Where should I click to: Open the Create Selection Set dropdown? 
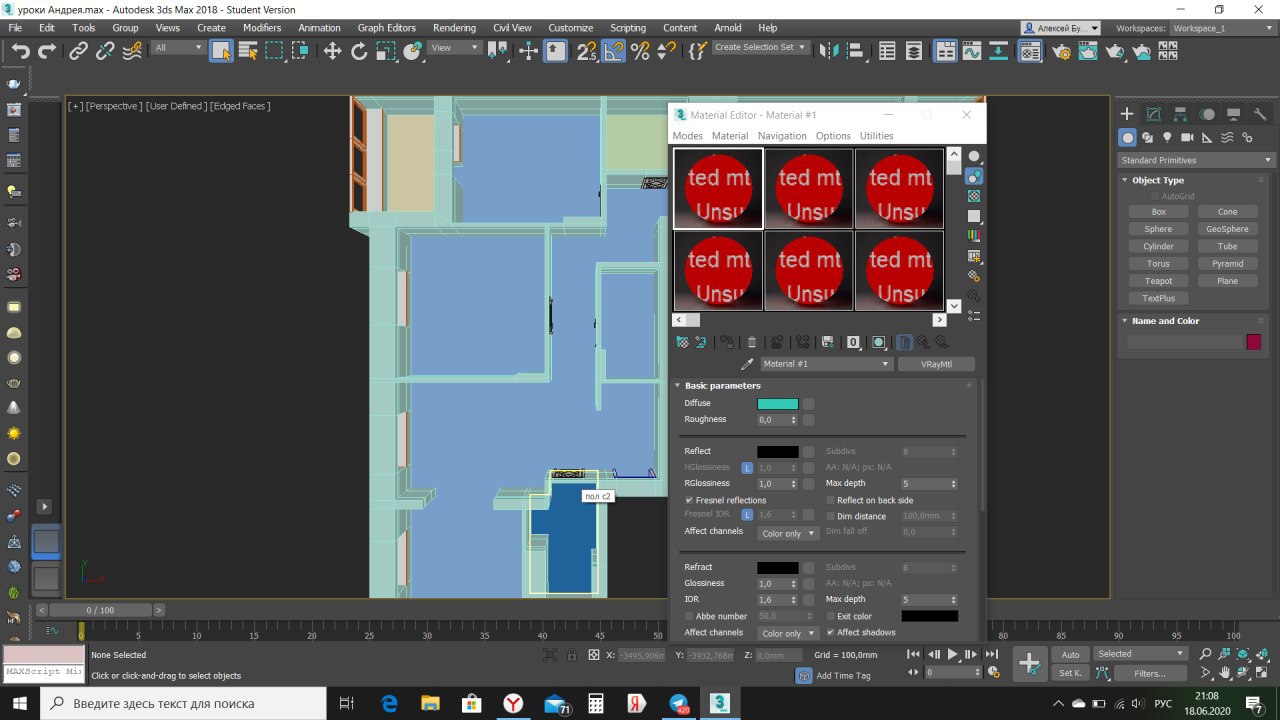point(760,48)
